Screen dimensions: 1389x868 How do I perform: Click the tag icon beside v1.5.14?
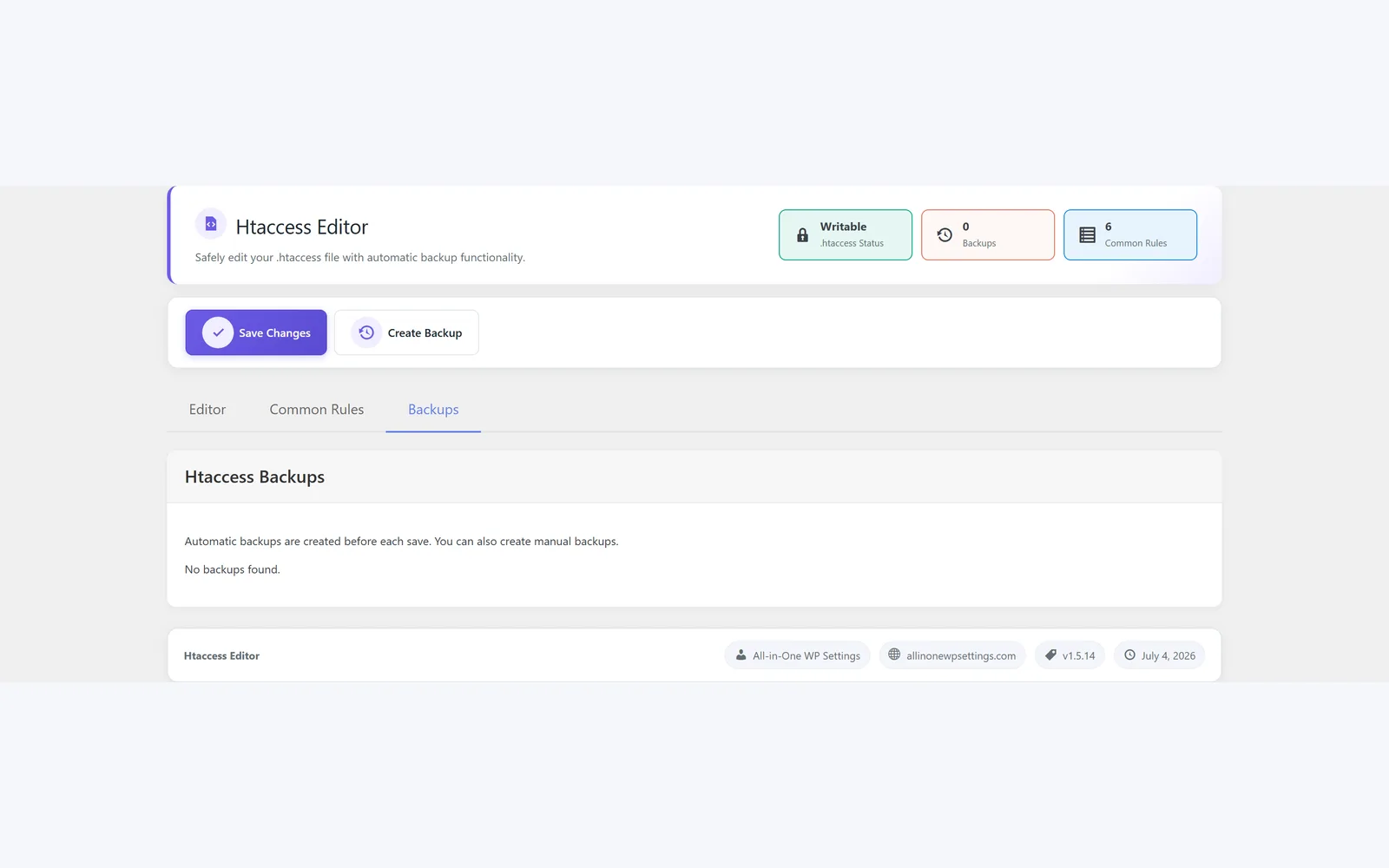coord(1050,655)
